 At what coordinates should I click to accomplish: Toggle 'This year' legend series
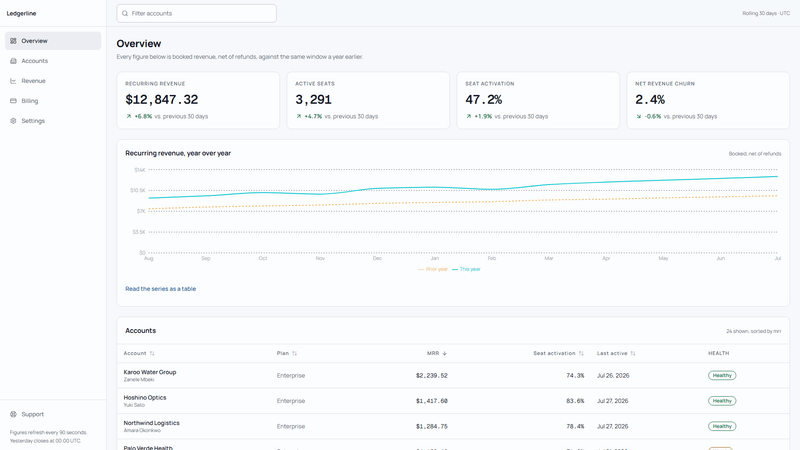466,269
